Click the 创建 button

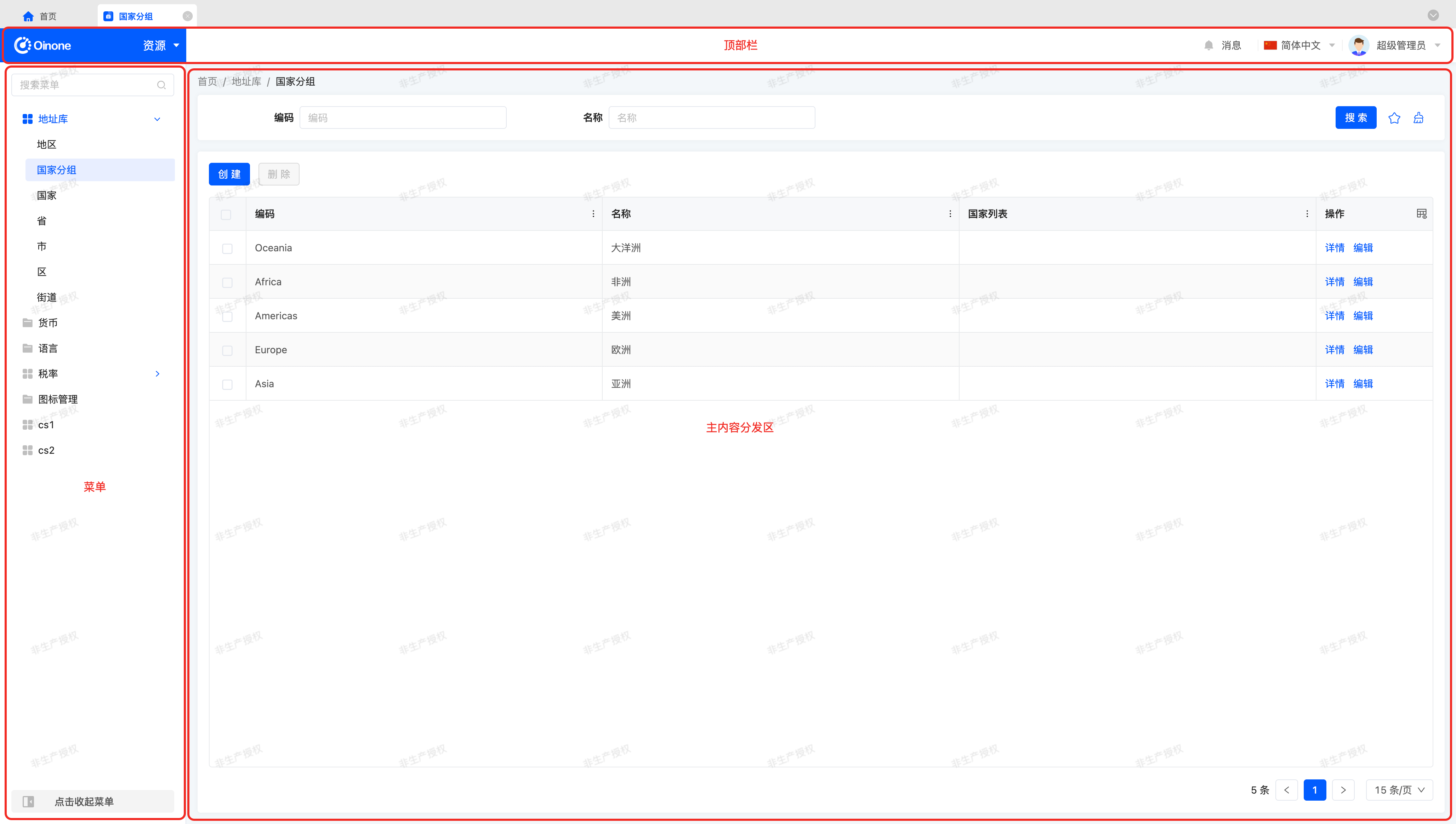229,174
